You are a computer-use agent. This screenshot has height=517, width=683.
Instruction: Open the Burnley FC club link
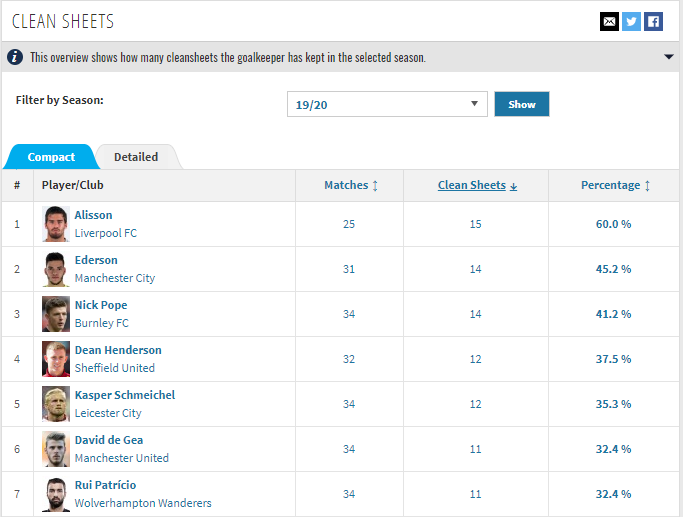pyautogui.click(x=101, y=323)
